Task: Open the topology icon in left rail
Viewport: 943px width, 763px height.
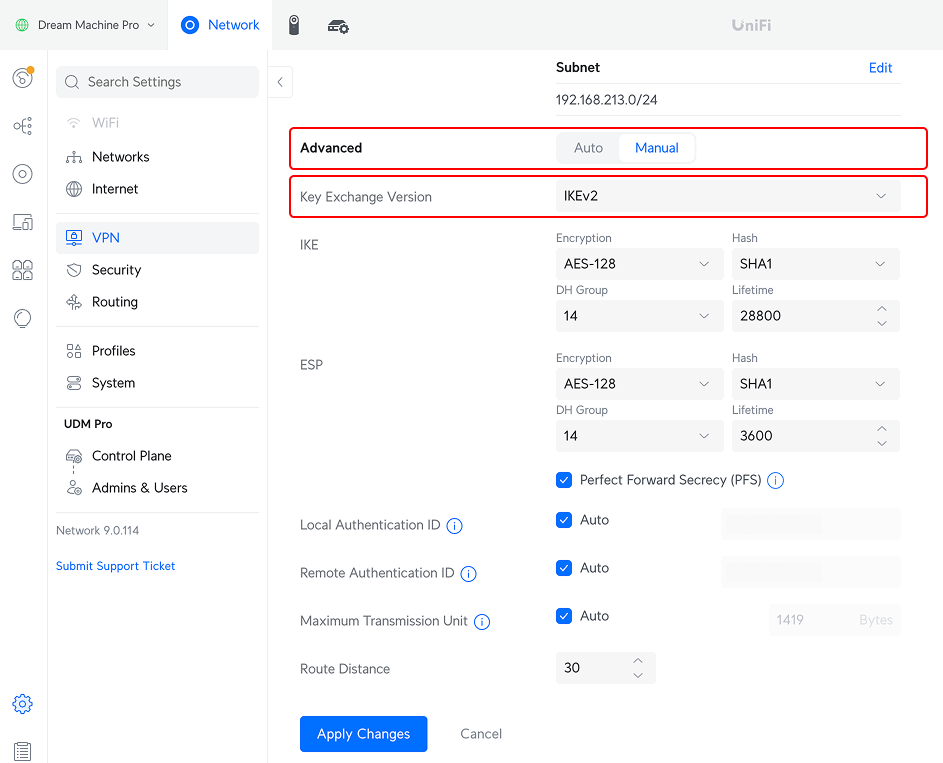Action: tap(22, 126)
